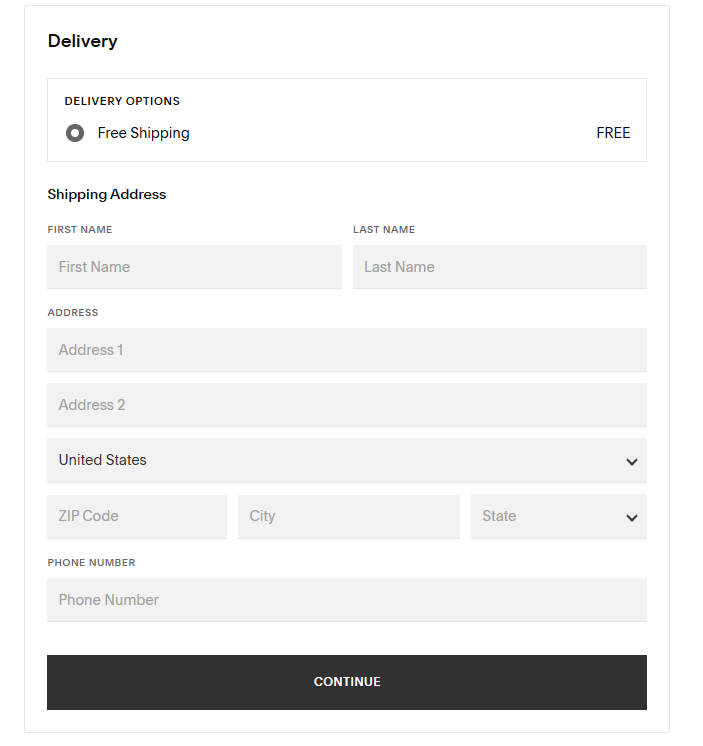Screen dimensions: 703x746
Task: Click the FIRST NAME field label
Action: [80, 229]
